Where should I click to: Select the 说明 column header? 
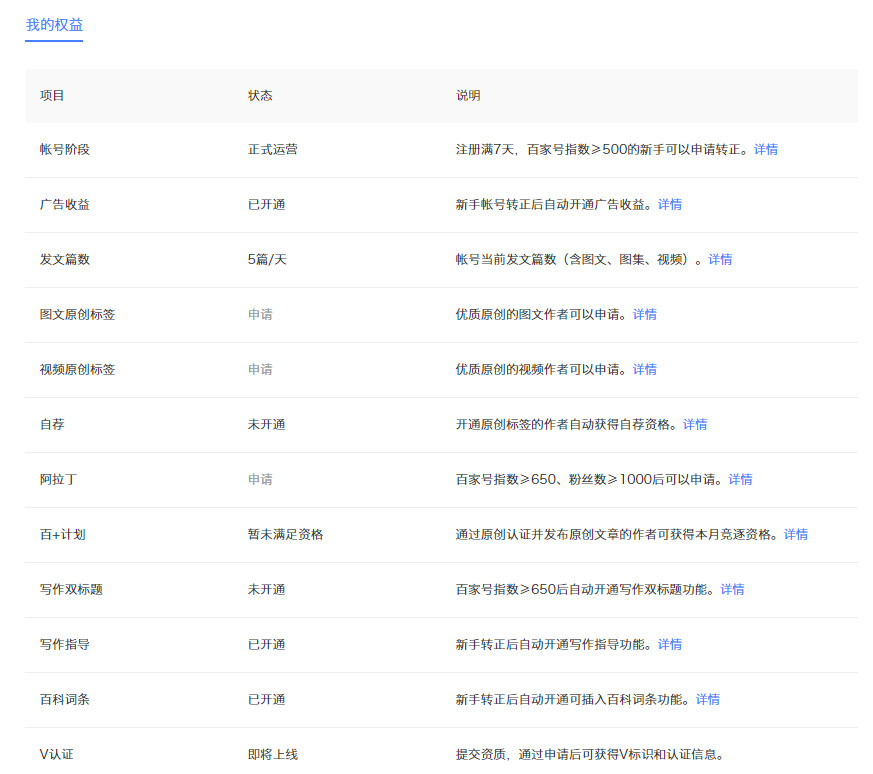point(468,96)
